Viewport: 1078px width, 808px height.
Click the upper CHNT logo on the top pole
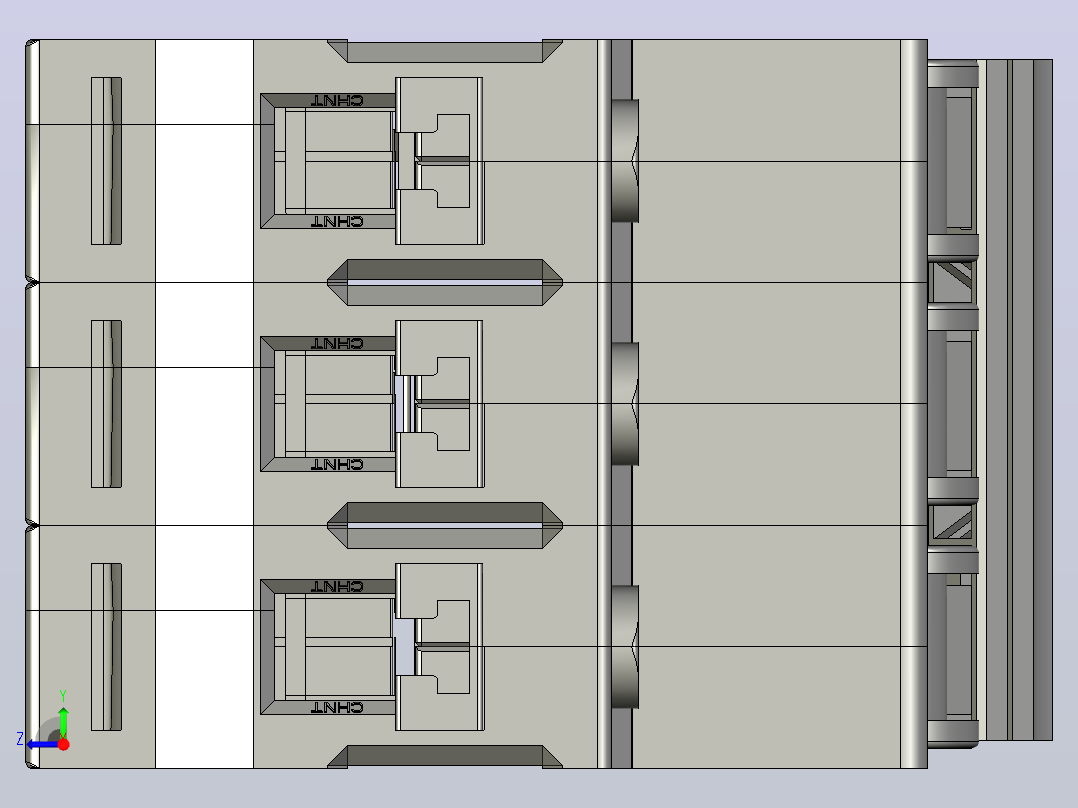[337, 100]
